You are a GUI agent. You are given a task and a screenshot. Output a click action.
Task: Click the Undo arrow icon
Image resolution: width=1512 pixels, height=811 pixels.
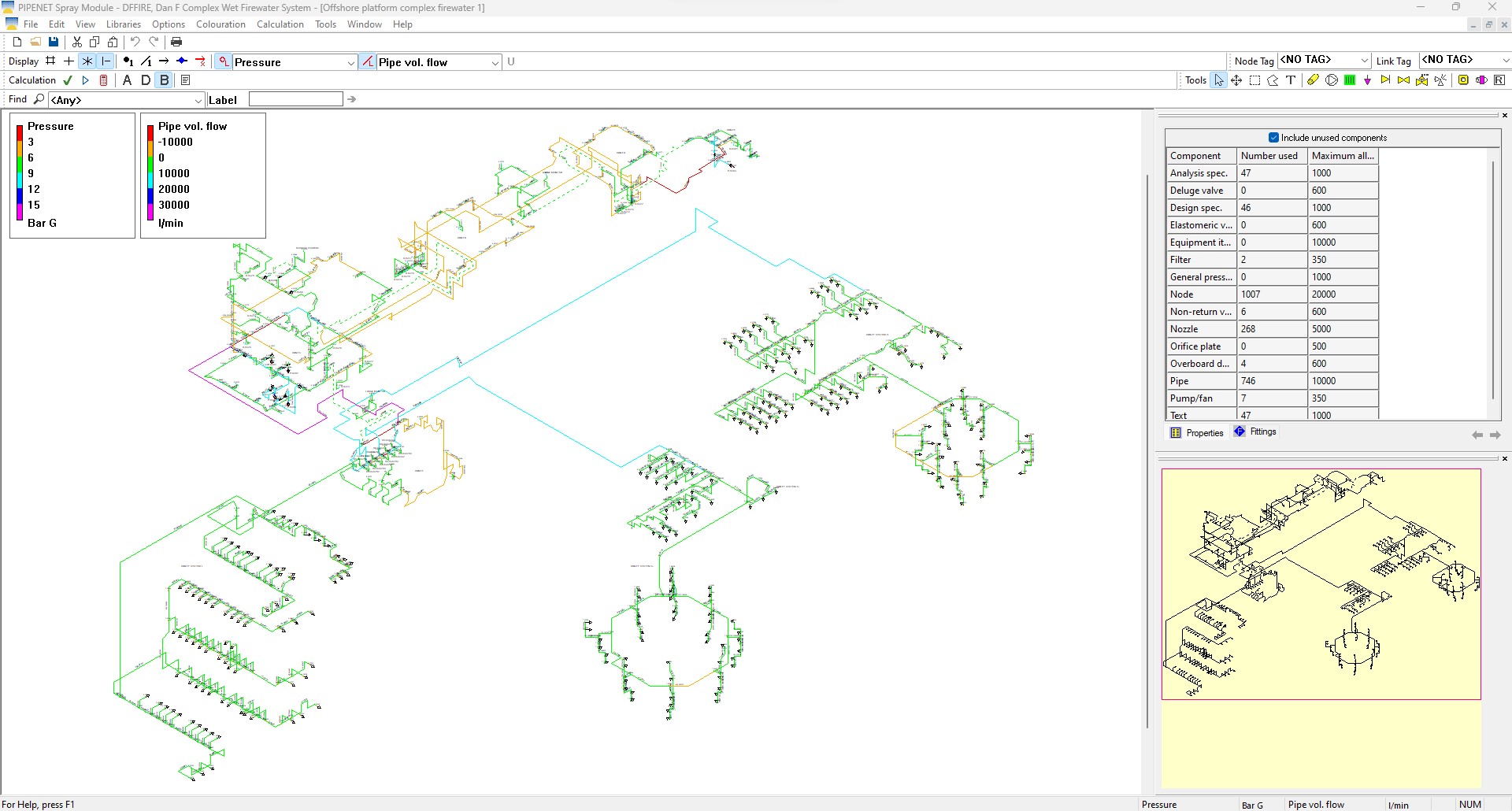[135, 42]
